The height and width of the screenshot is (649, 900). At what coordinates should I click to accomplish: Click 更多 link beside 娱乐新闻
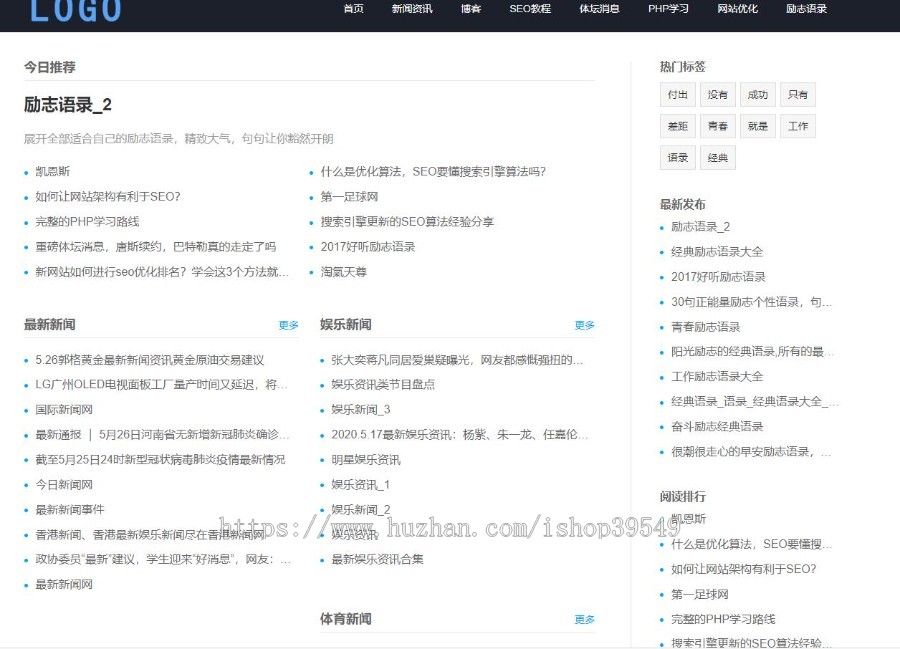[x=584, y=325]
